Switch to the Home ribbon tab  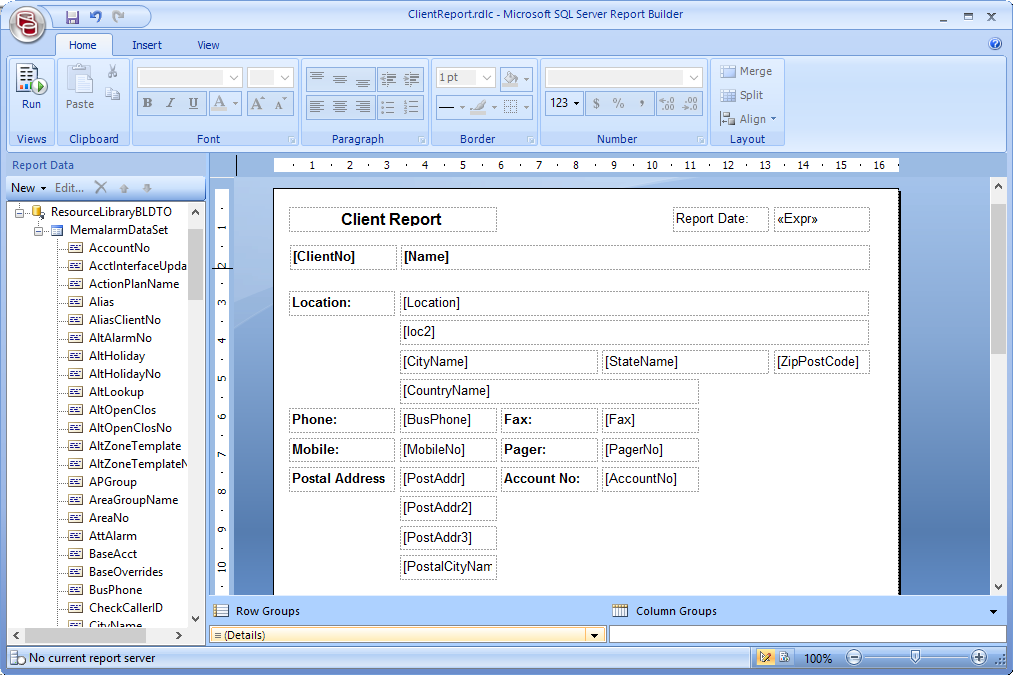click(x=83, y=45)
